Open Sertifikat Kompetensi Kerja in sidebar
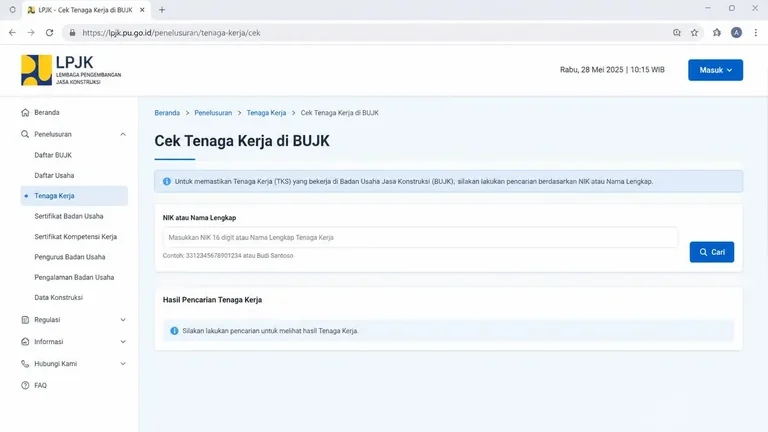 pyautogui.click(x=75, y=237)
